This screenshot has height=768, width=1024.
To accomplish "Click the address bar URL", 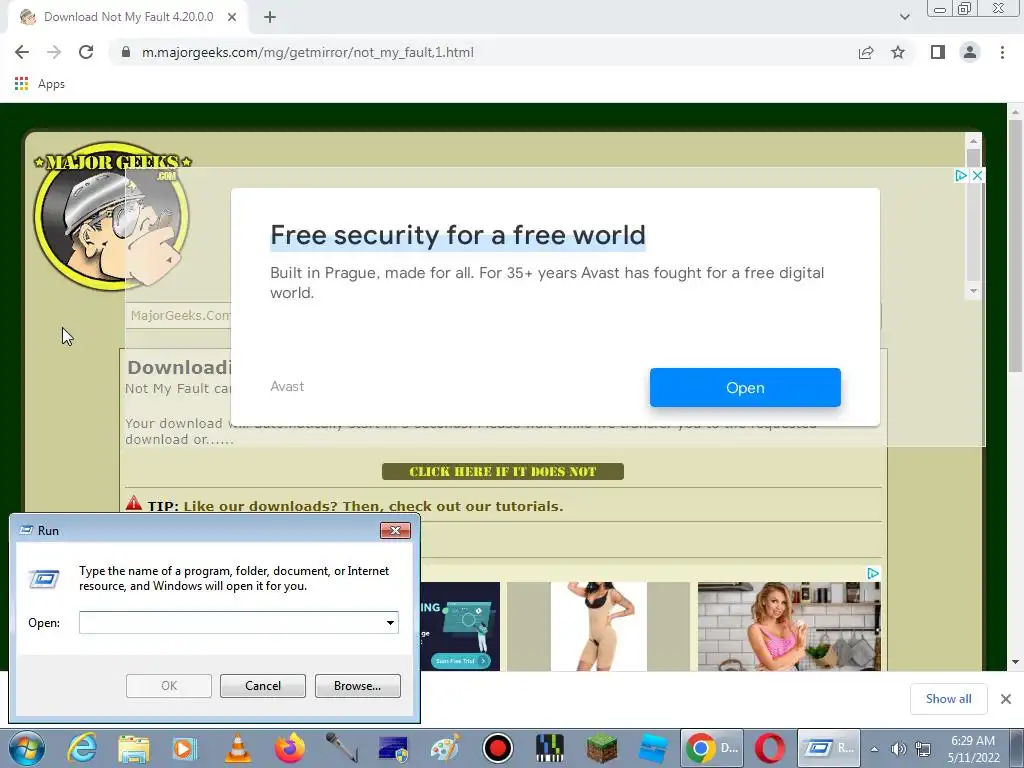I will pyautogui.click(x=308, y=52).
